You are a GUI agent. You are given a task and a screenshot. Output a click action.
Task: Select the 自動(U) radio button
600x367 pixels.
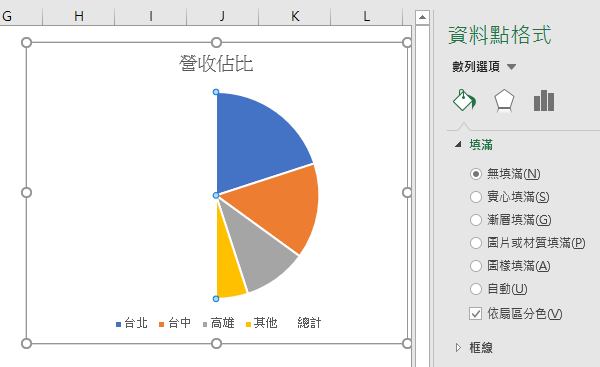click(x=476, y=289)
